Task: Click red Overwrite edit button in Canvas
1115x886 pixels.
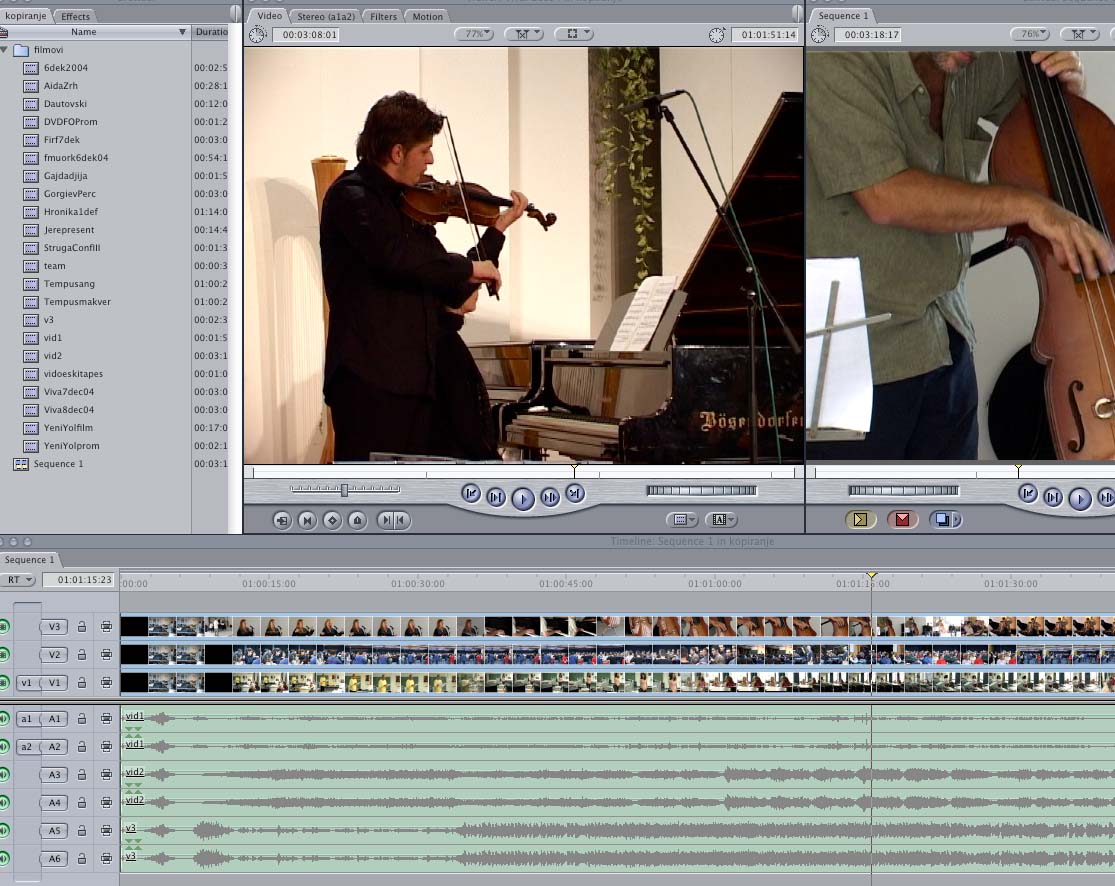Action: 902,520
